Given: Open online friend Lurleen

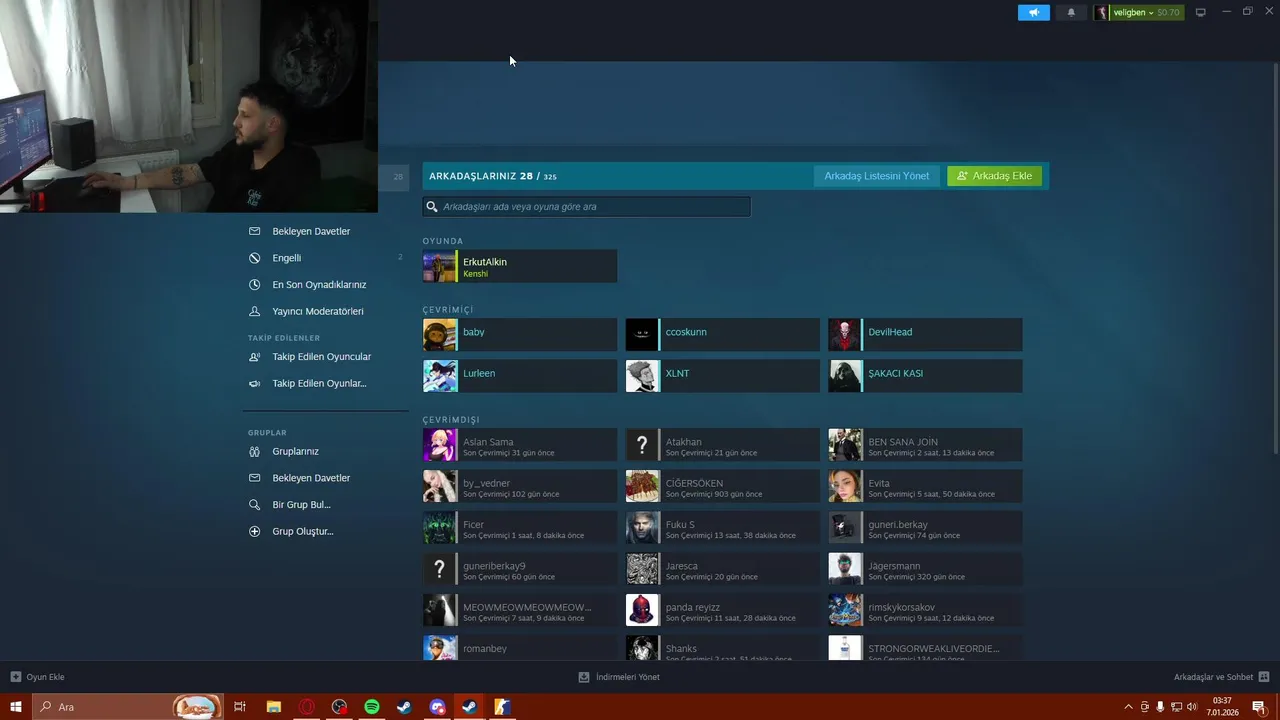Looking at the screenshot, I should pyautogui.click(x=520, y=376).
